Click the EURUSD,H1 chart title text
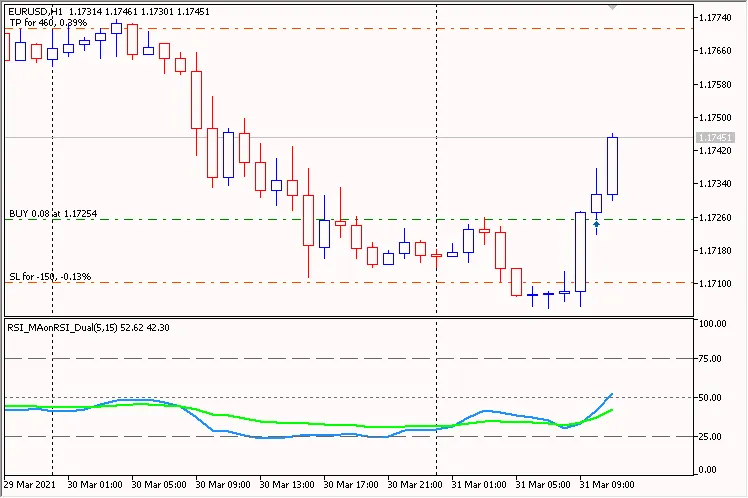The image size is (748, 498). (35, 11)
